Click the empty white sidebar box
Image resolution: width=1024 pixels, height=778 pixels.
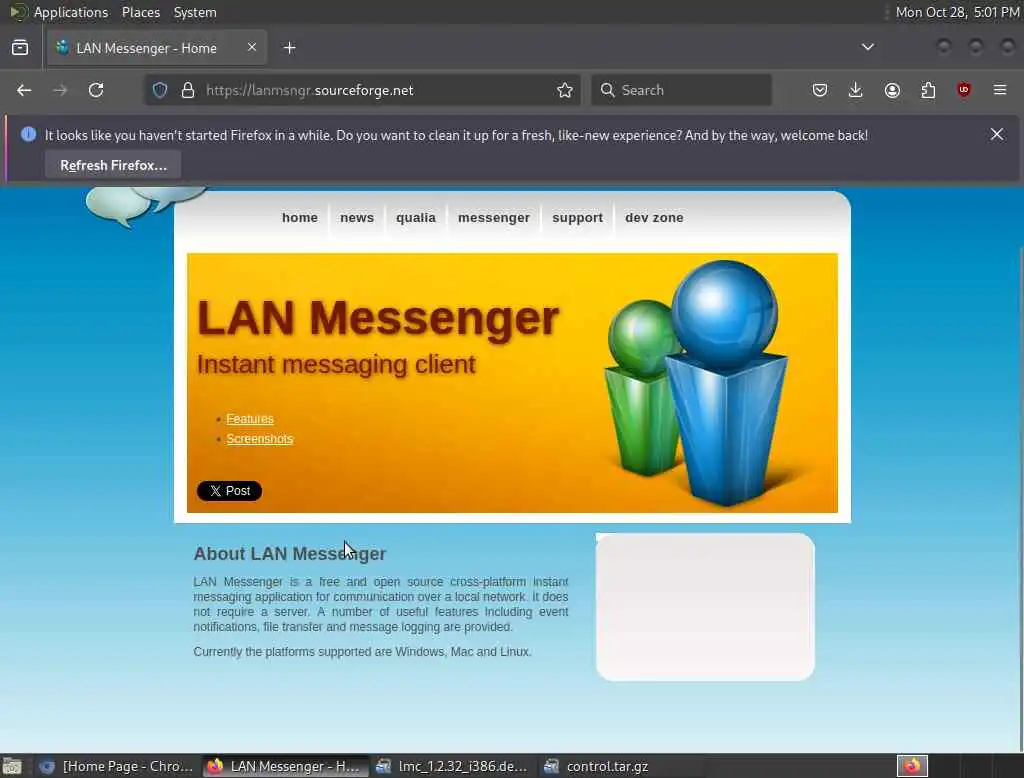[705, 607]
